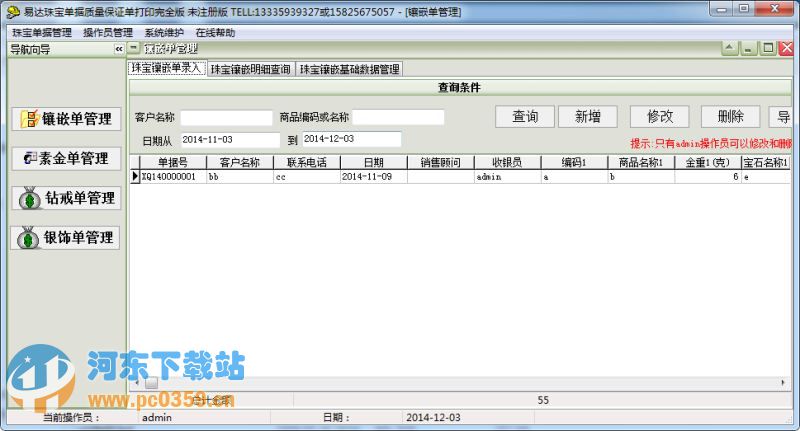This screenshot has height=431, width=800.
Task: Open the 系统维护 menu
Action: point(164,33)
